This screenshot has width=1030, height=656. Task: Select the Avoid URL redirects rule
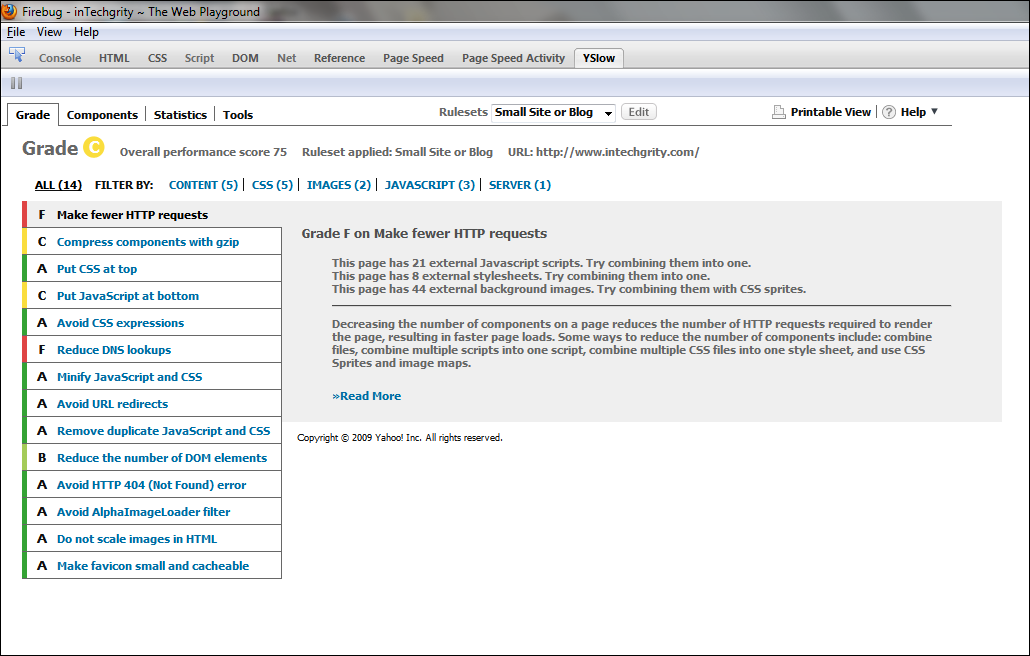[x=152, y=403]
